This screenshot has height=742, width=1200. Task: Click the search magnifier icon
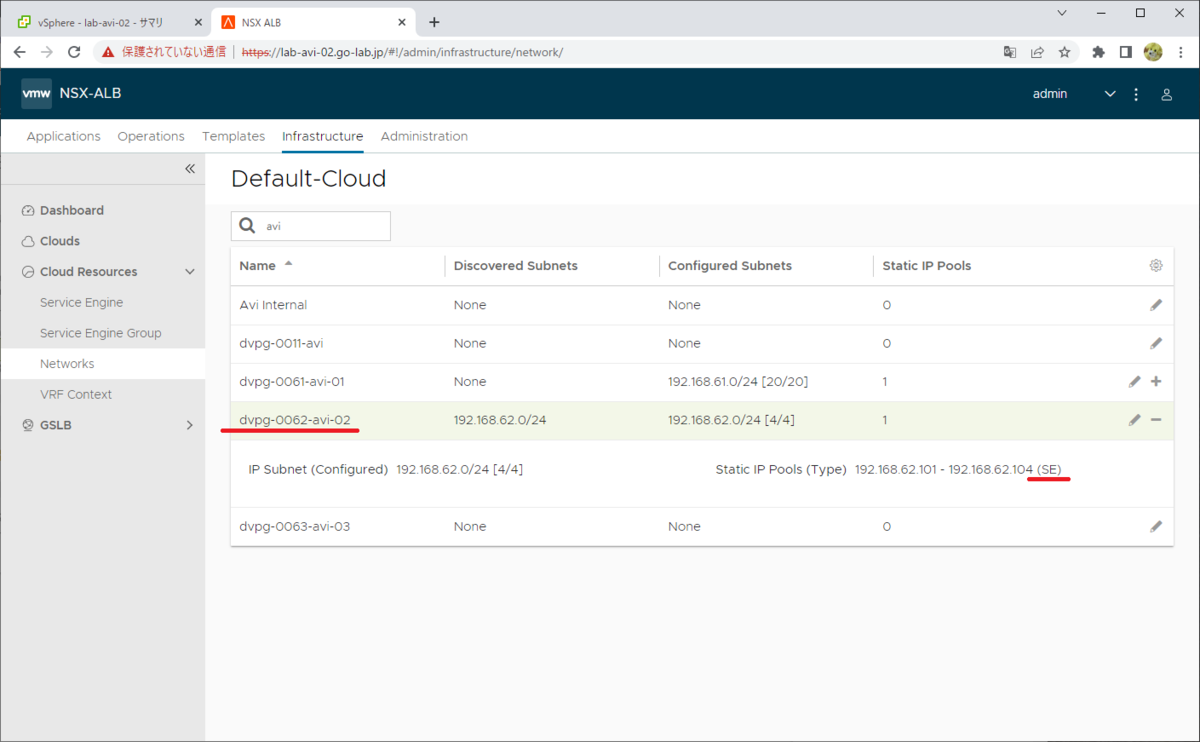coord(247,226)
